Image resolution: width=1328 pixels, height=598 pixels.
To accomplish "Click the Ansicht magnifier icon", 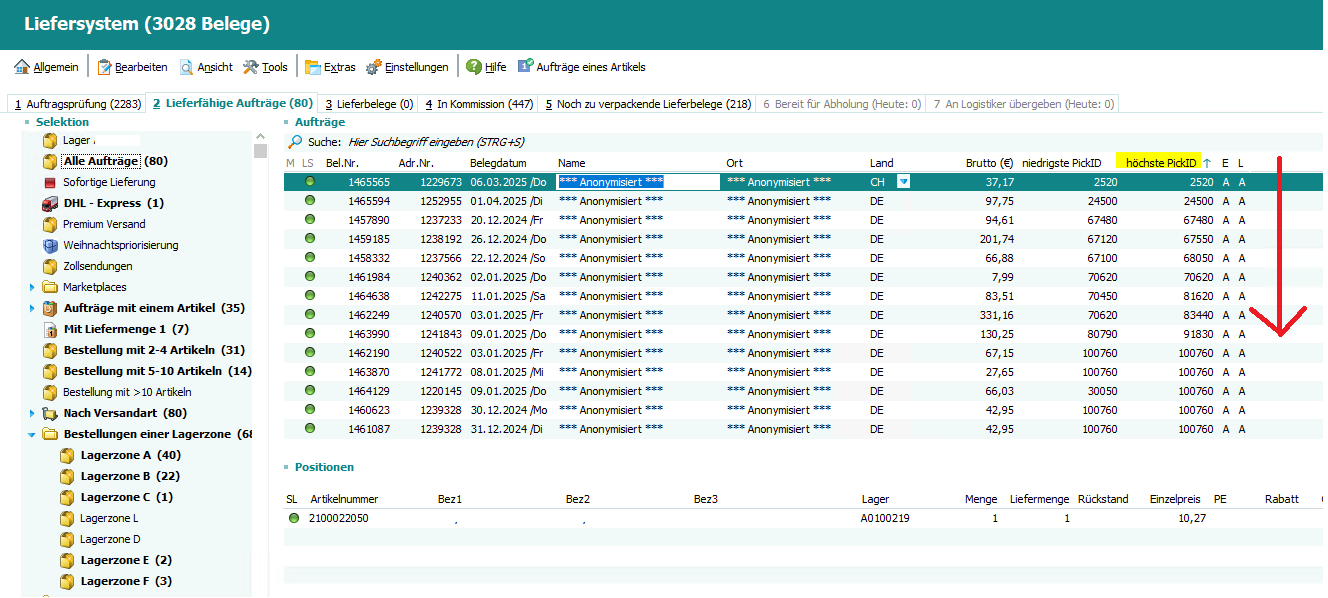I will tap(187, 67).
